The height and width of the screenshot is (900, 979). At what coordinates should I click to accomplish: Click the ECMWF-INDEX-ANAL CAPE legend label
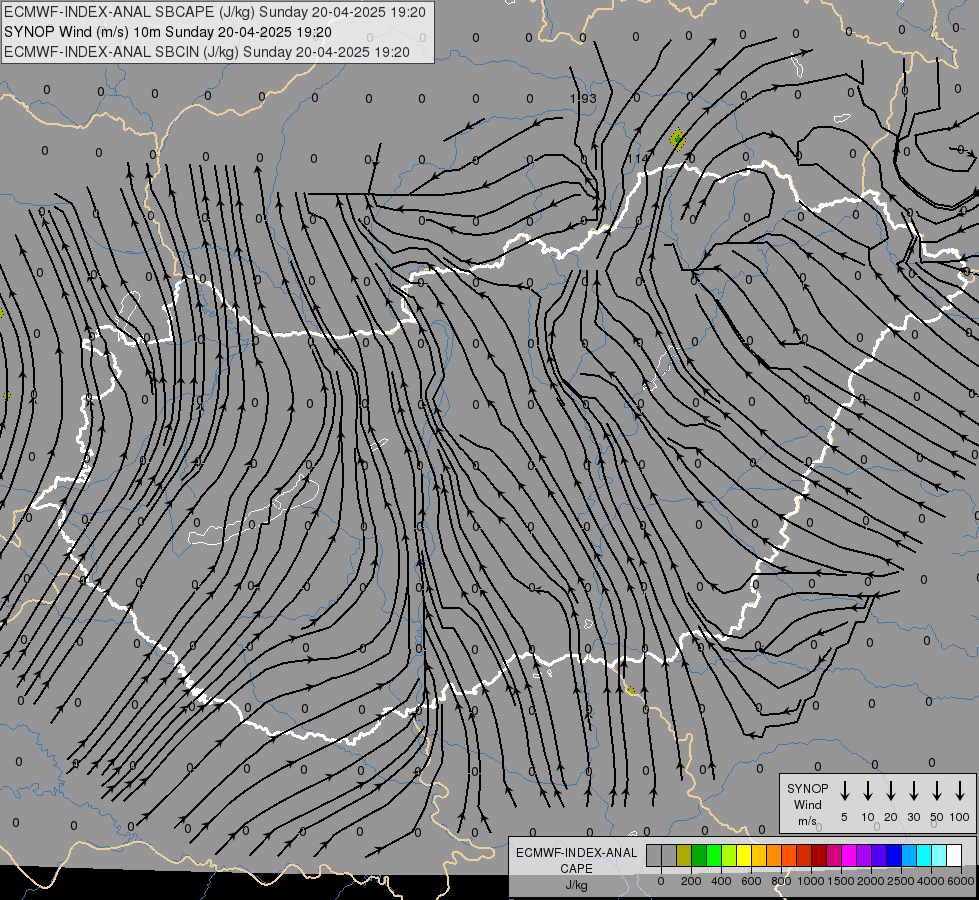(576, 860)
